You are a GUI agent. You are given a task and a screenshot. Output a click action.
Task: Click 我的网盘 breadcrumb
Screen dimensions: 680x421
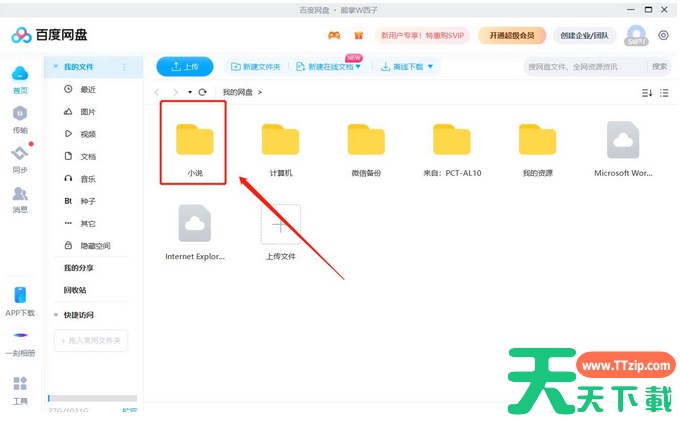pyautogui.click(x=238, y=92)
